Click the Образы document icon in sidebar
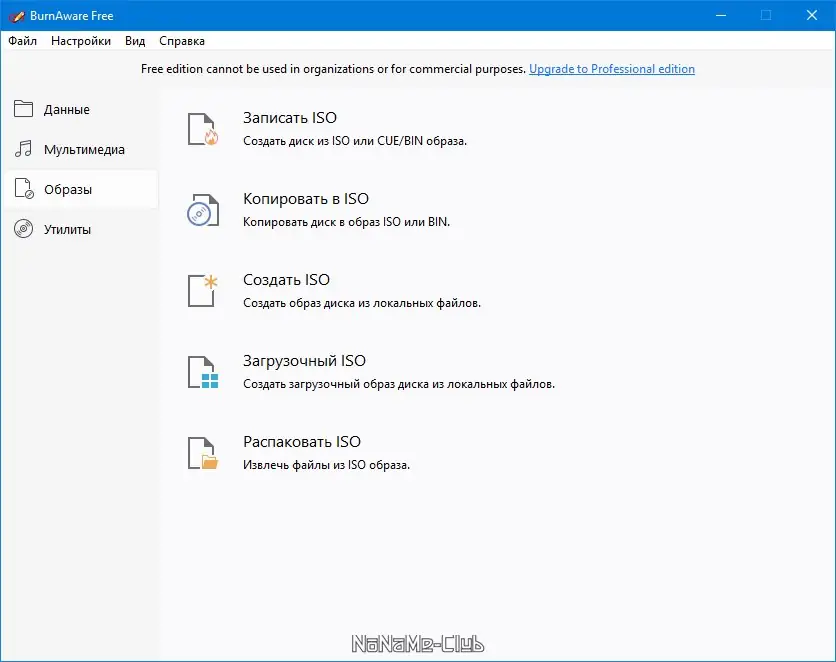The height and width of the screenshot is (662, 836). point(24,189)
